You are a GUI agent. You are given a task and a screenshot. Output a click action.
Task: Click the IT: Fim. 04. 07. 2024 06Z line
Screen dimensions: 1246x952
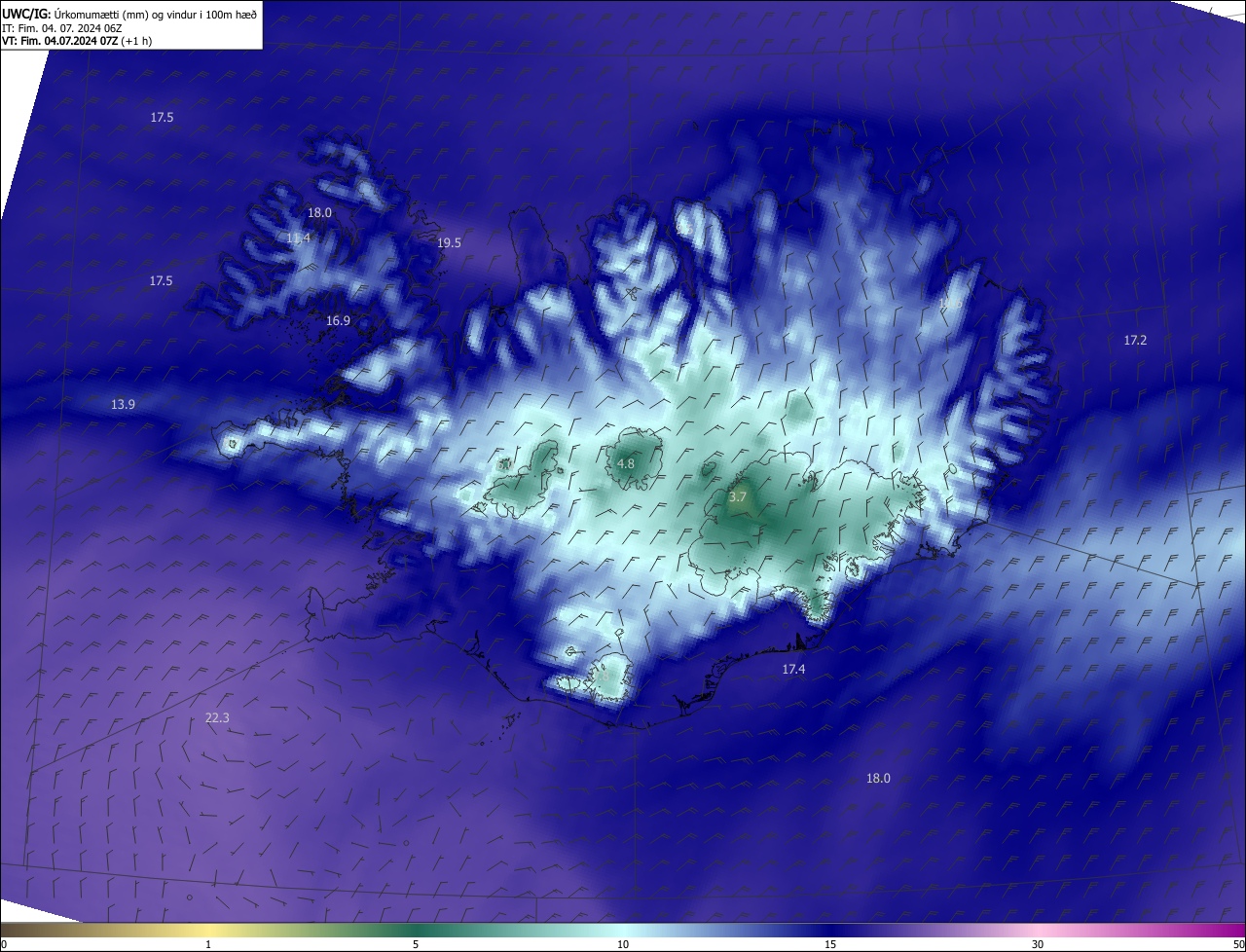tap(61, 27)
